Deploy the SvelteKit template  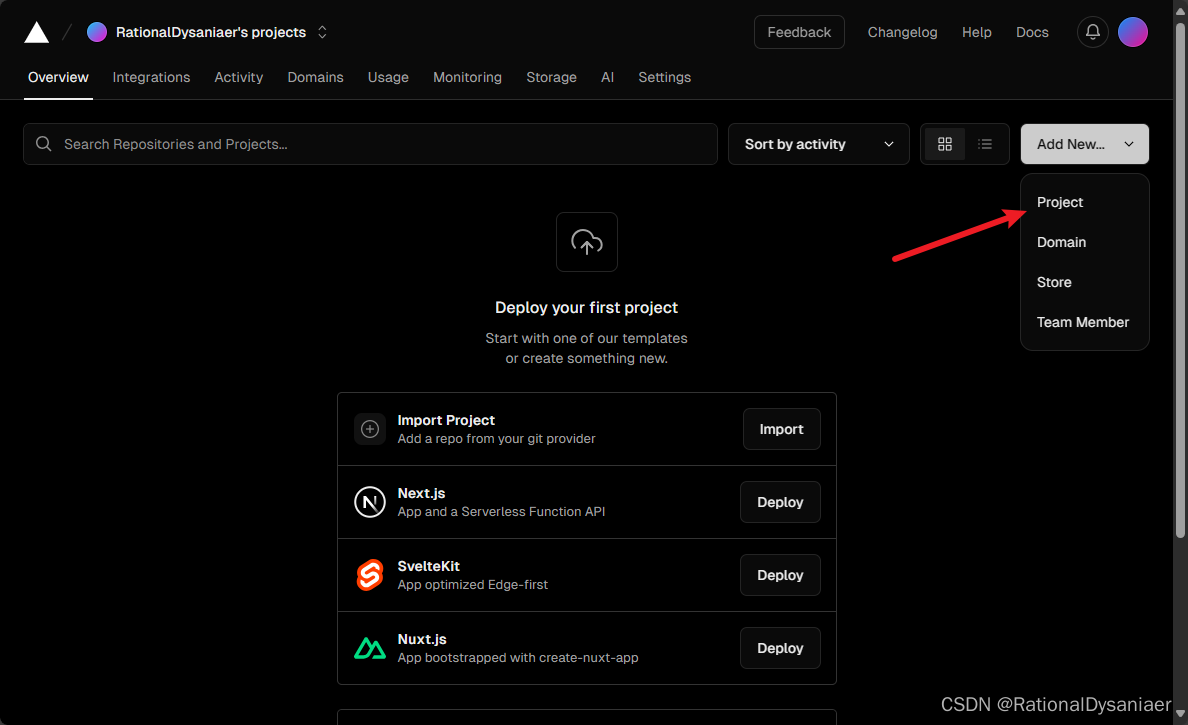pyautogui.click(x=780, y=575)
